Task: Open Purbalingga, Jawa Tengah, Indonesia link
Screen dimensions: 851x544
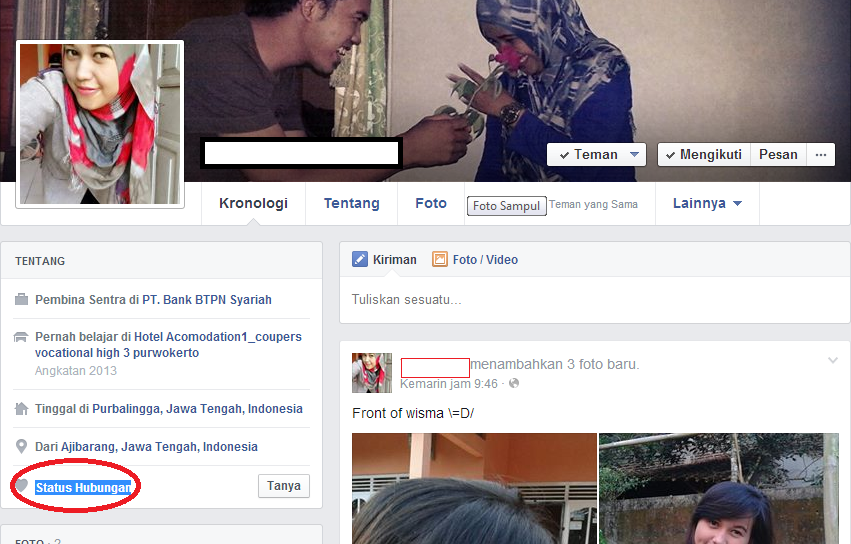Action: point(198,409)
